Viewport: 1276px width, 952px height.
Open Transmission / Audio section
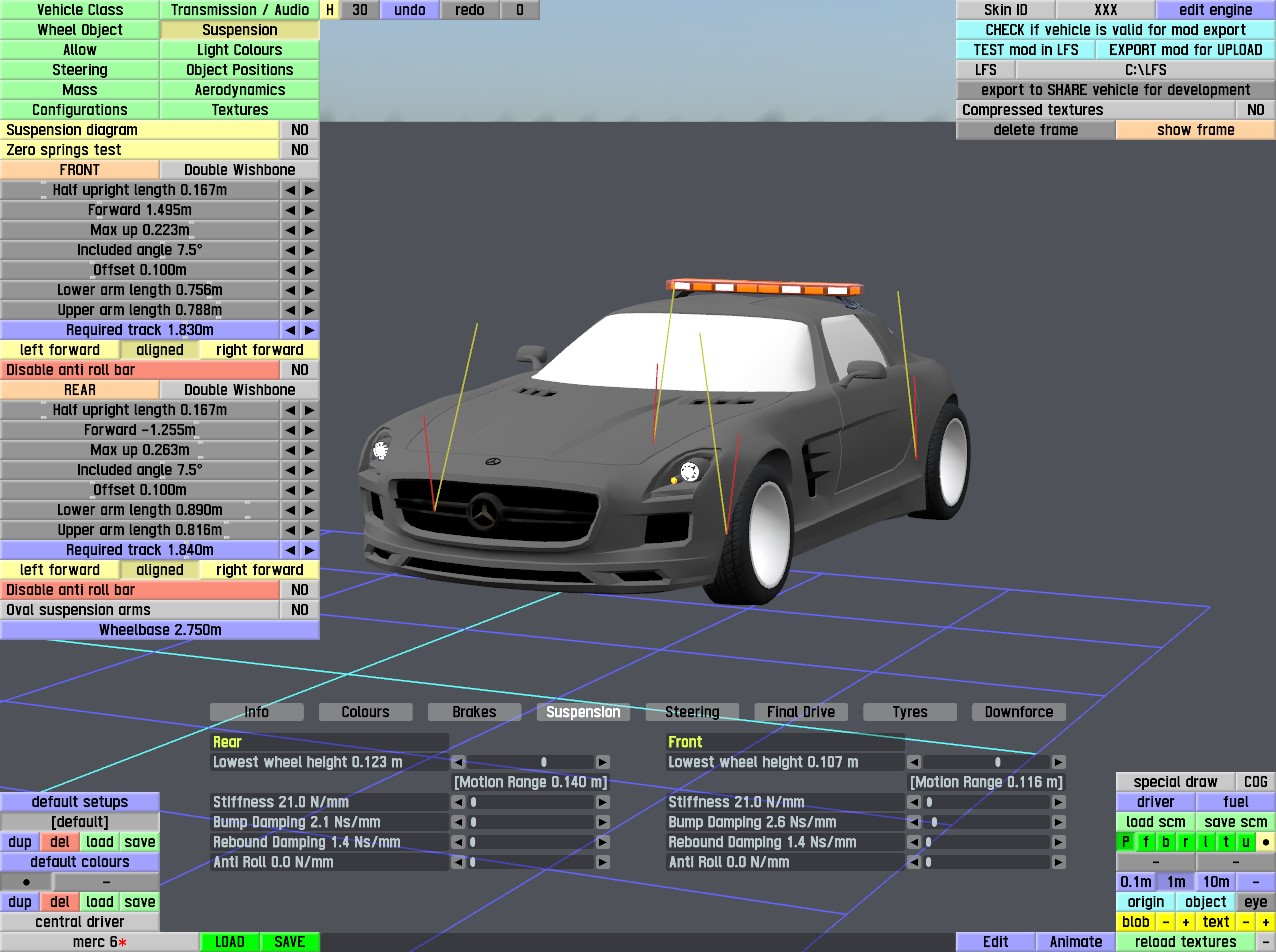click(x=240, y=10)
